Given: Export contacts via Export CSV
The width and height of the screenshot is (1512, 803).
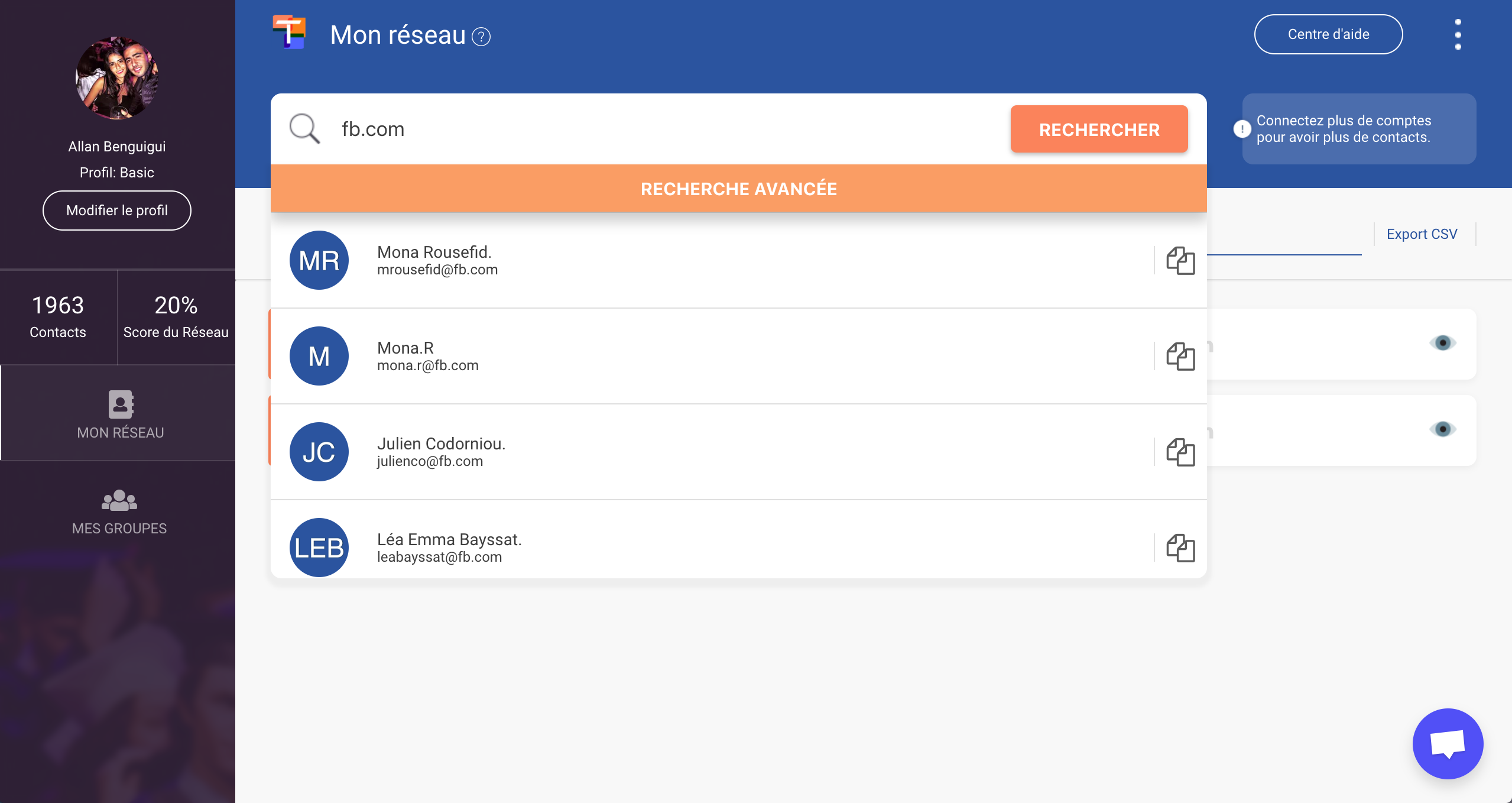Looking at the screenshot, I should pos(1421,234).
